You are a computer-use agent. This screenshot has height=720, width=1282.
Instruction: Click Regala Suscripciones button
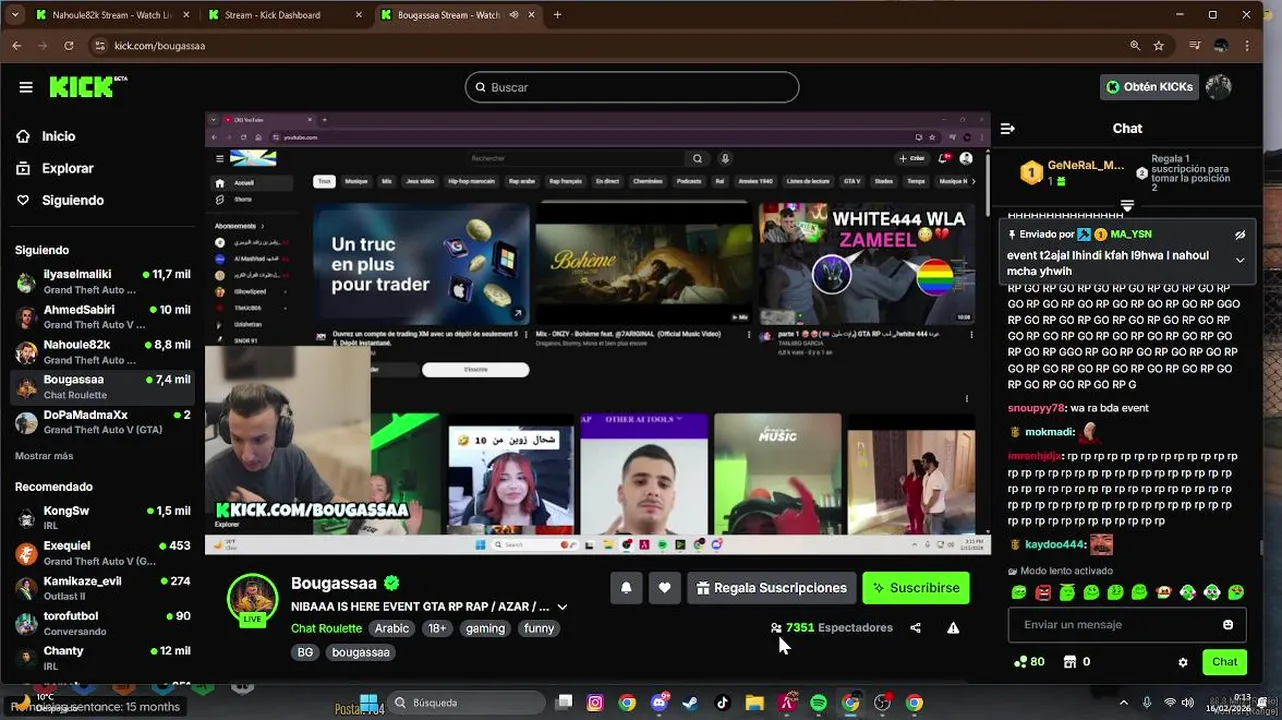click(771, 588)
